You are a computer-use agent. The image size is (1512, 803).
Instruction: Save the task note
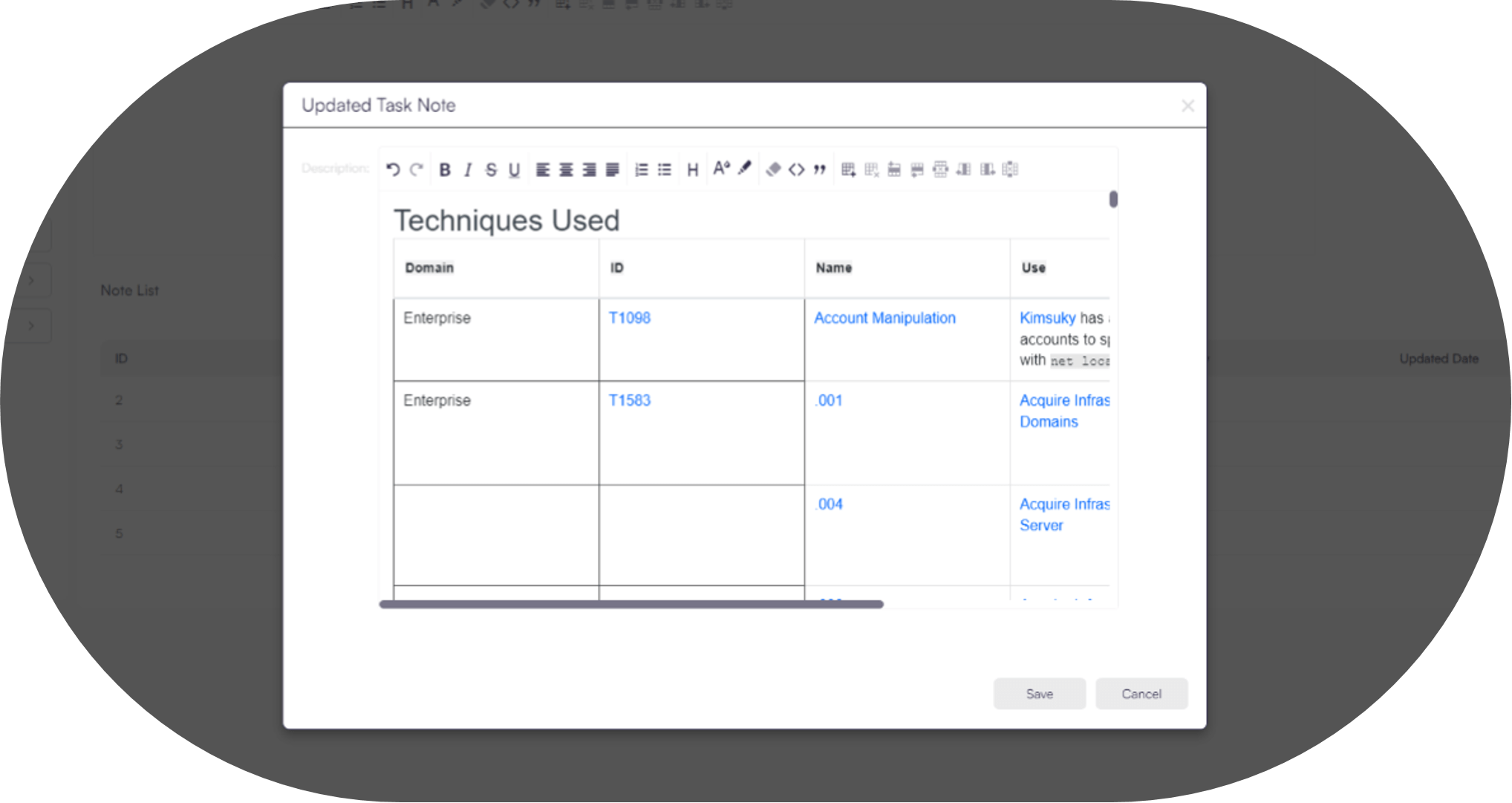1039,694
